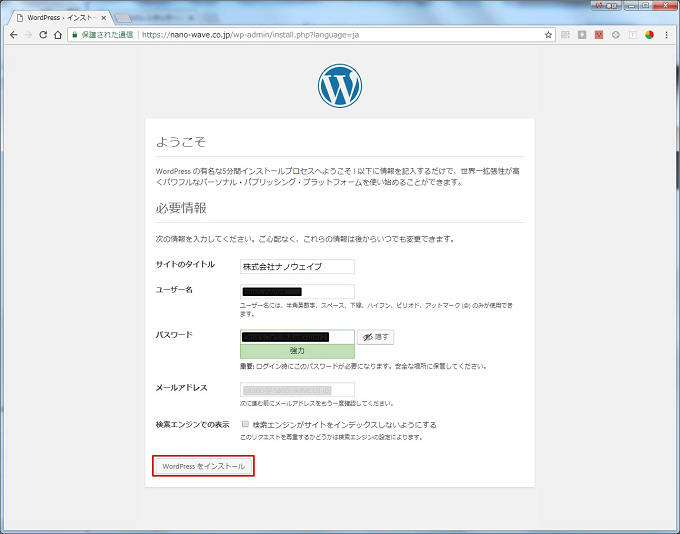Select the WordPress インストール tab
The image size is (680, 534).
tap(61, 18)
